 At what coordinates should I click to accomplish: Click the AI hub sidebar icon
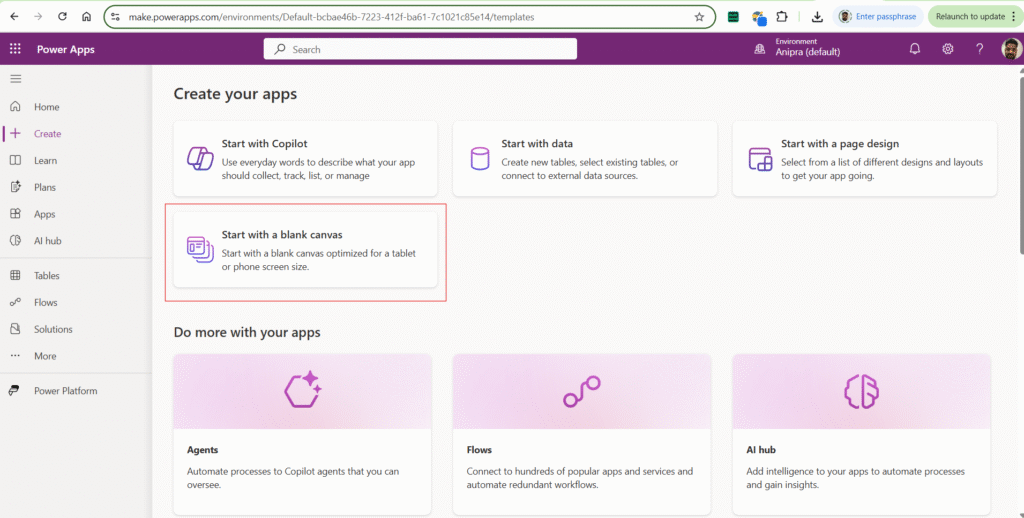15,240
